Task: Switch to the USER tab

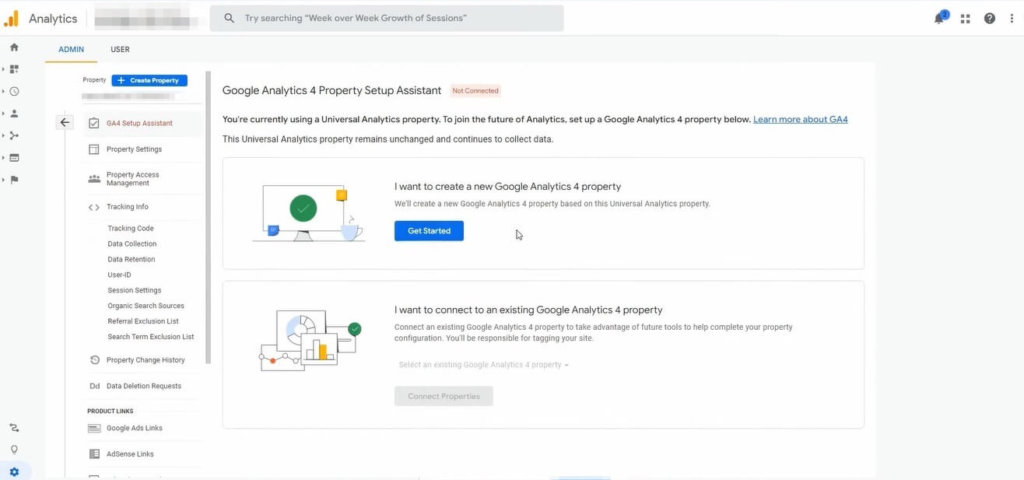Action: [x=119, y=49]
